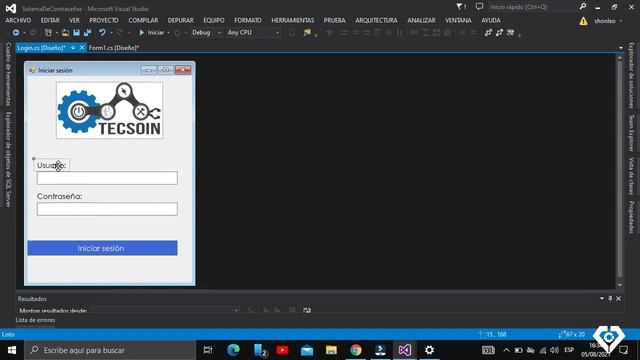
Task: Click the save all icon
Action: coord(87,33)
